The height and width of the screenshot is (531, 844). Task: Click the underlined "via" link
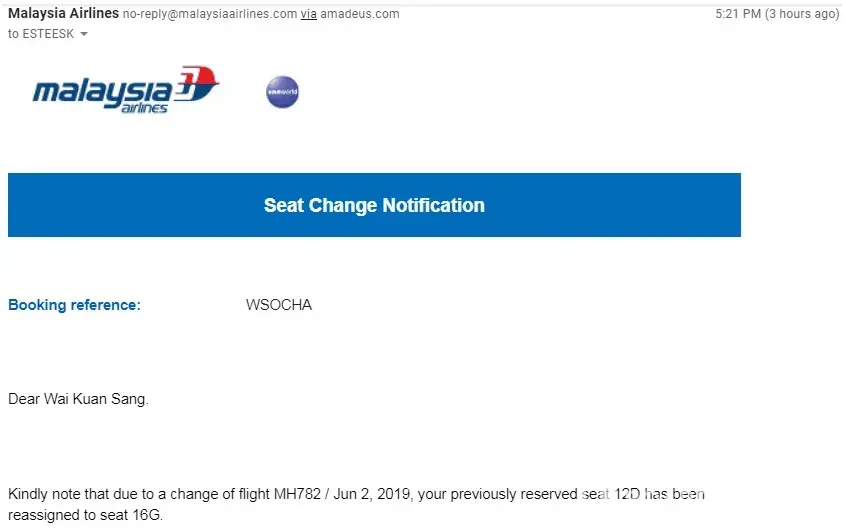point(310,14)
